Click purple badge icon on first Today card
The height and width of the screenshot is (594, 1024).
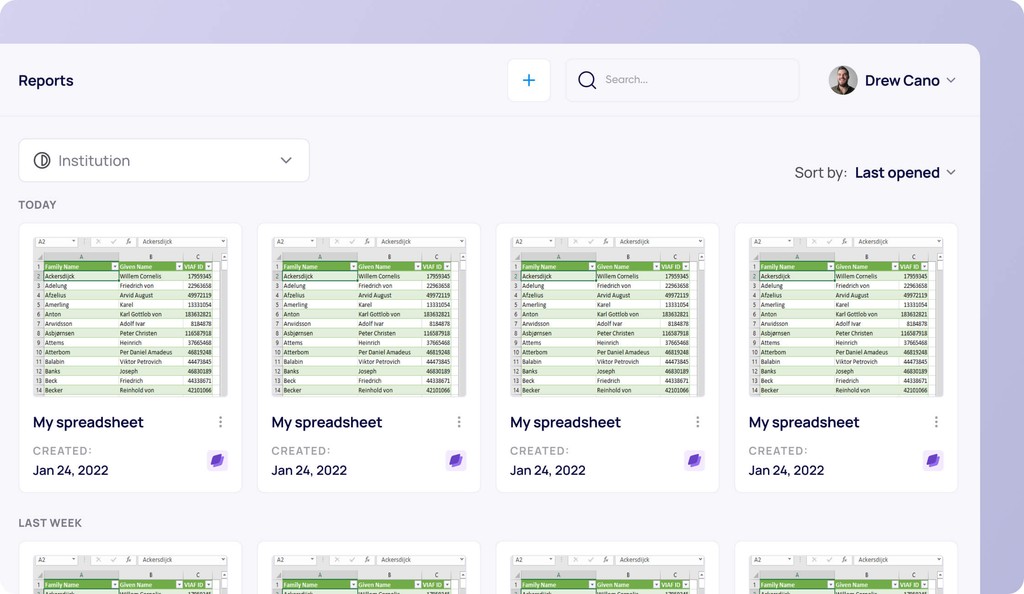click(x=217, y=461)
